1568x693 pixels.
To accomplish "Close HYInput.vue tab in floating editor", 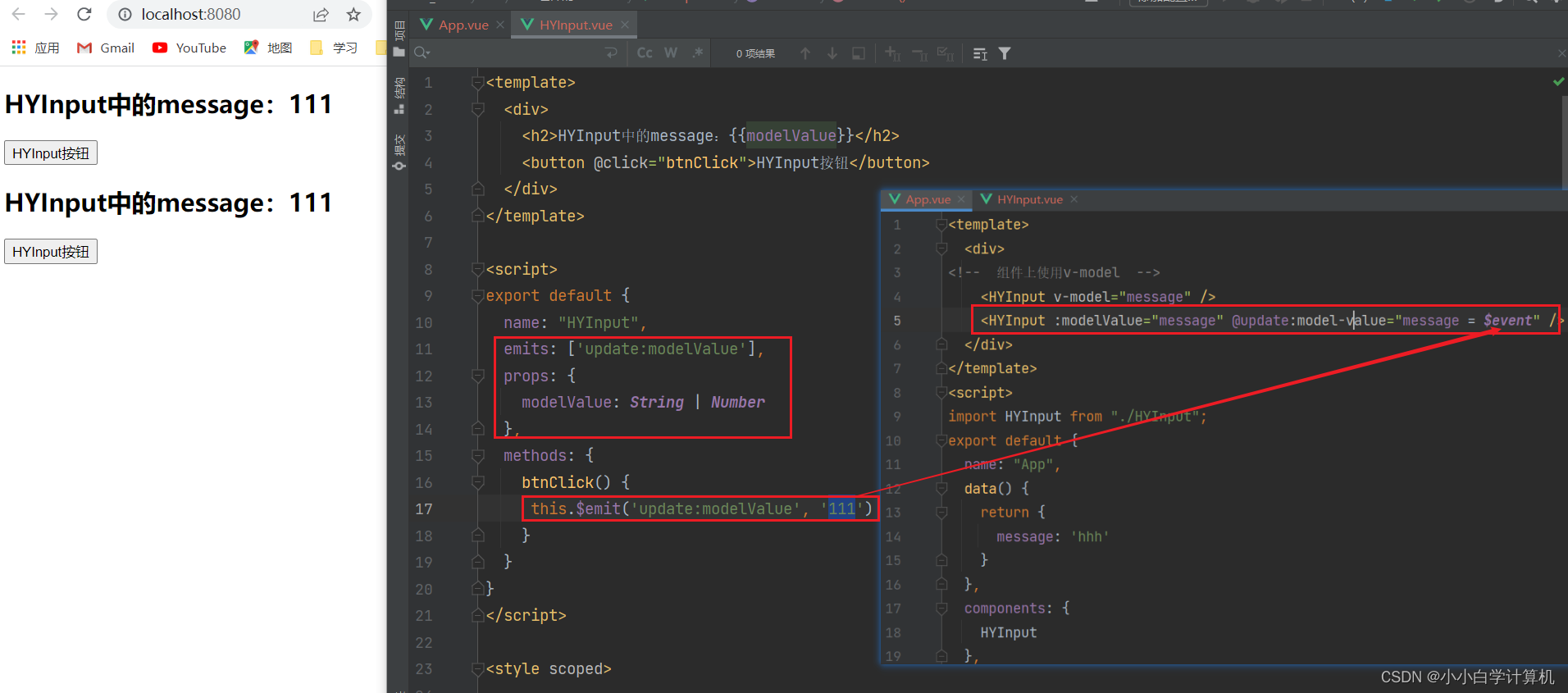I will [x=1074, y=199].
